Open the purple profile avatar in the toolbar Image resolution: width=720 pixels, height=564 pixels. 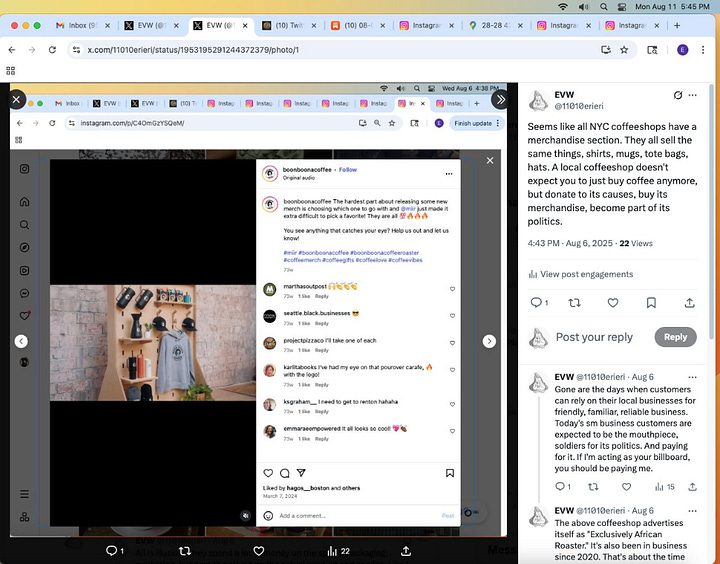(x=683, y=50)
